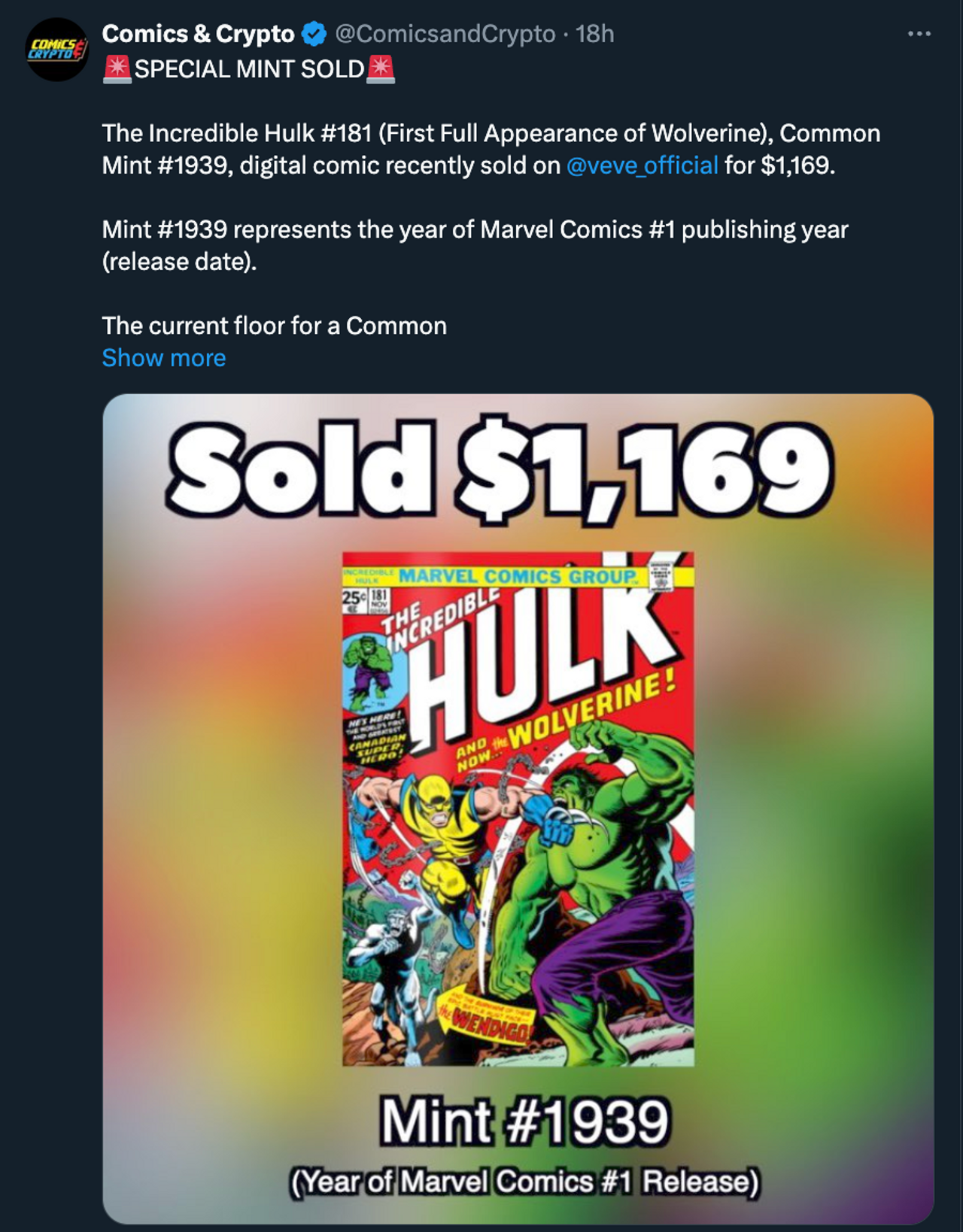
Task: Click the Marvel Comics Group banner on cover
Action: (x=518, y=577)
